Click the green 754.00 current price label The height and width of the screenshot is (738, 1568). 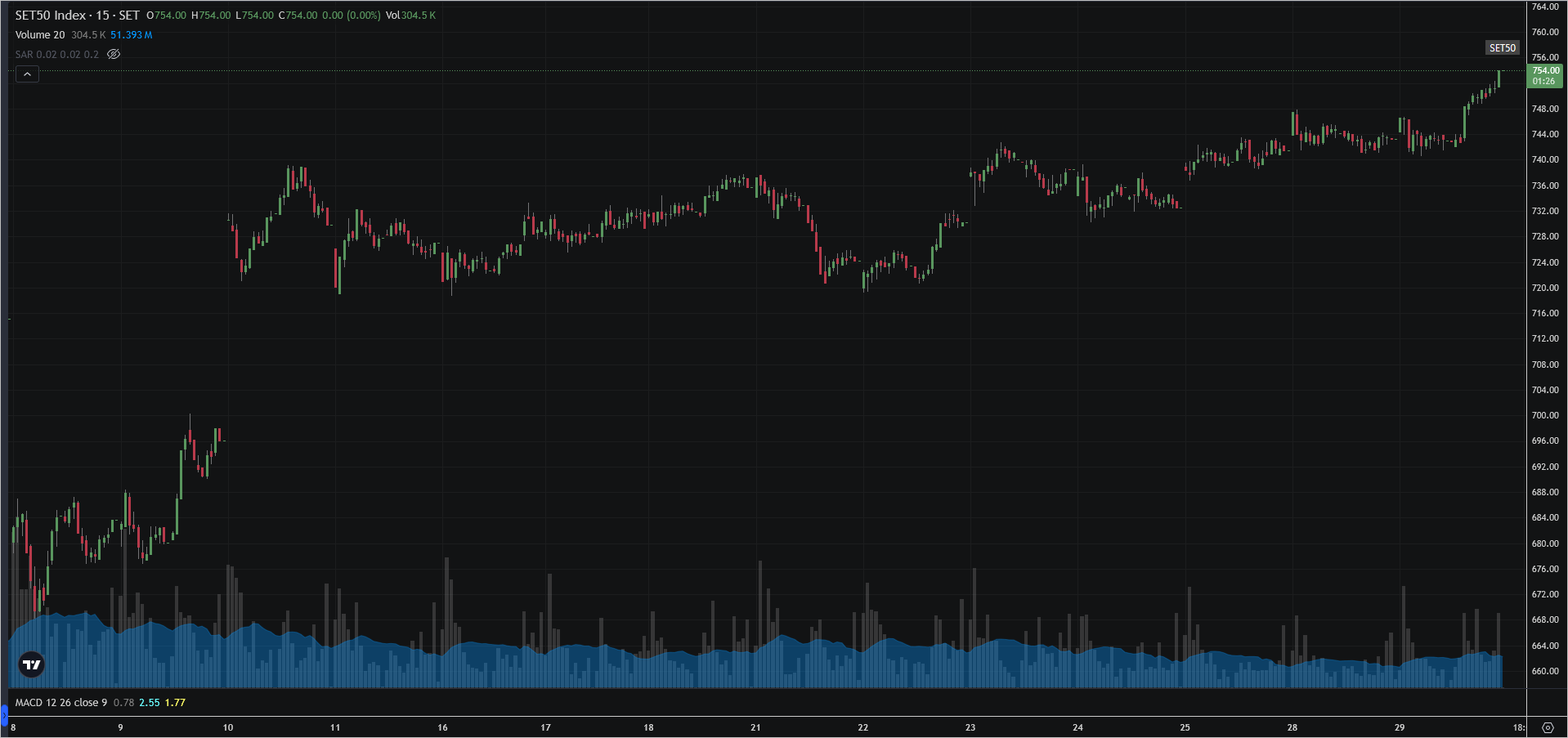[1544, 76]
